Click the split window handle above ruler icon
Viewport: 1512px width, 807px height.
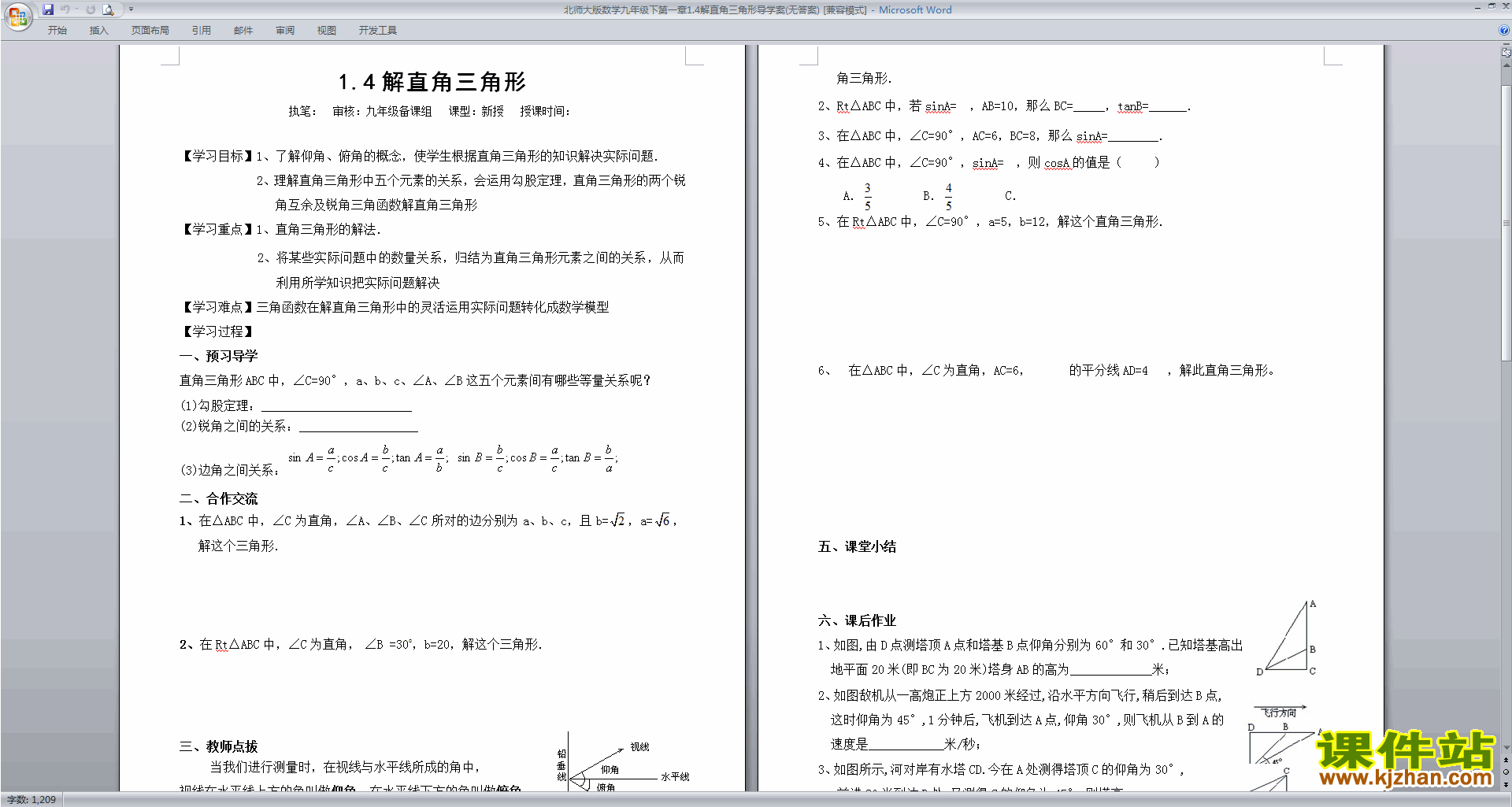pyautogui.click(x=1506, y=44)
